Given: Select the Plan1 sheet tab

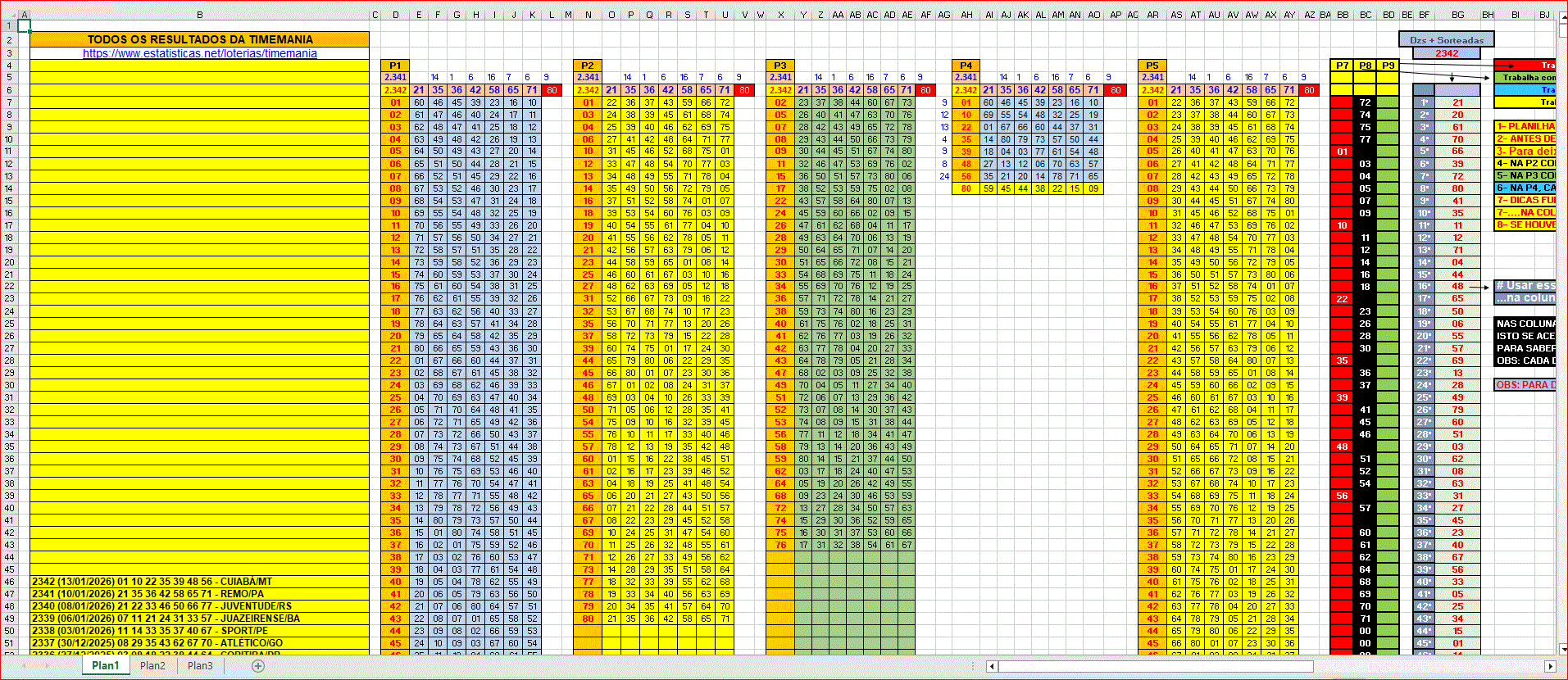Looking at the screenshot, I should click(x=105, y=666).
